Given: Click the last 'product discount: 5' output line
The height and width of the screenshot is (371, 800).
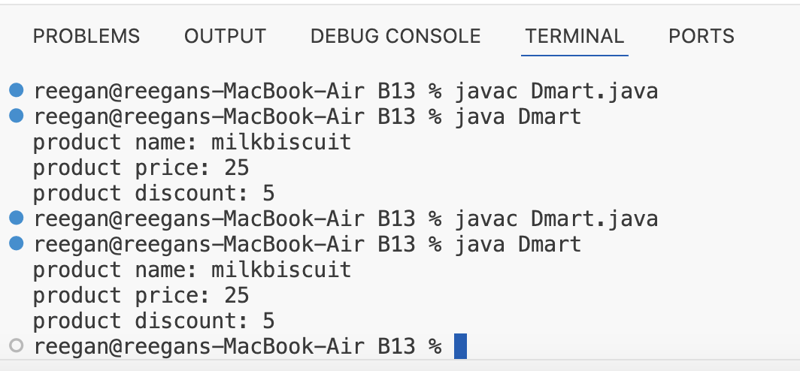Looking at the screenshot, I should [154, 321].
